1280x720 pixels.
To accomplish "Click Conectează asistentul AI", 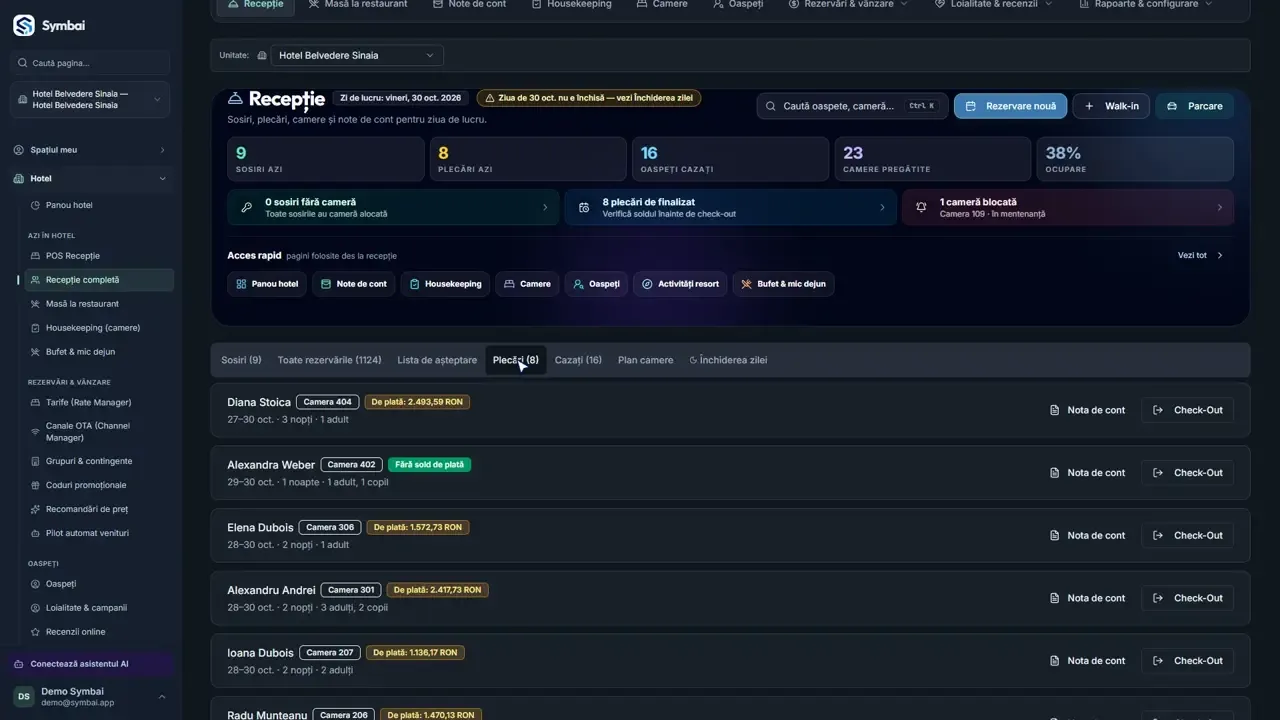I will 90,664.
